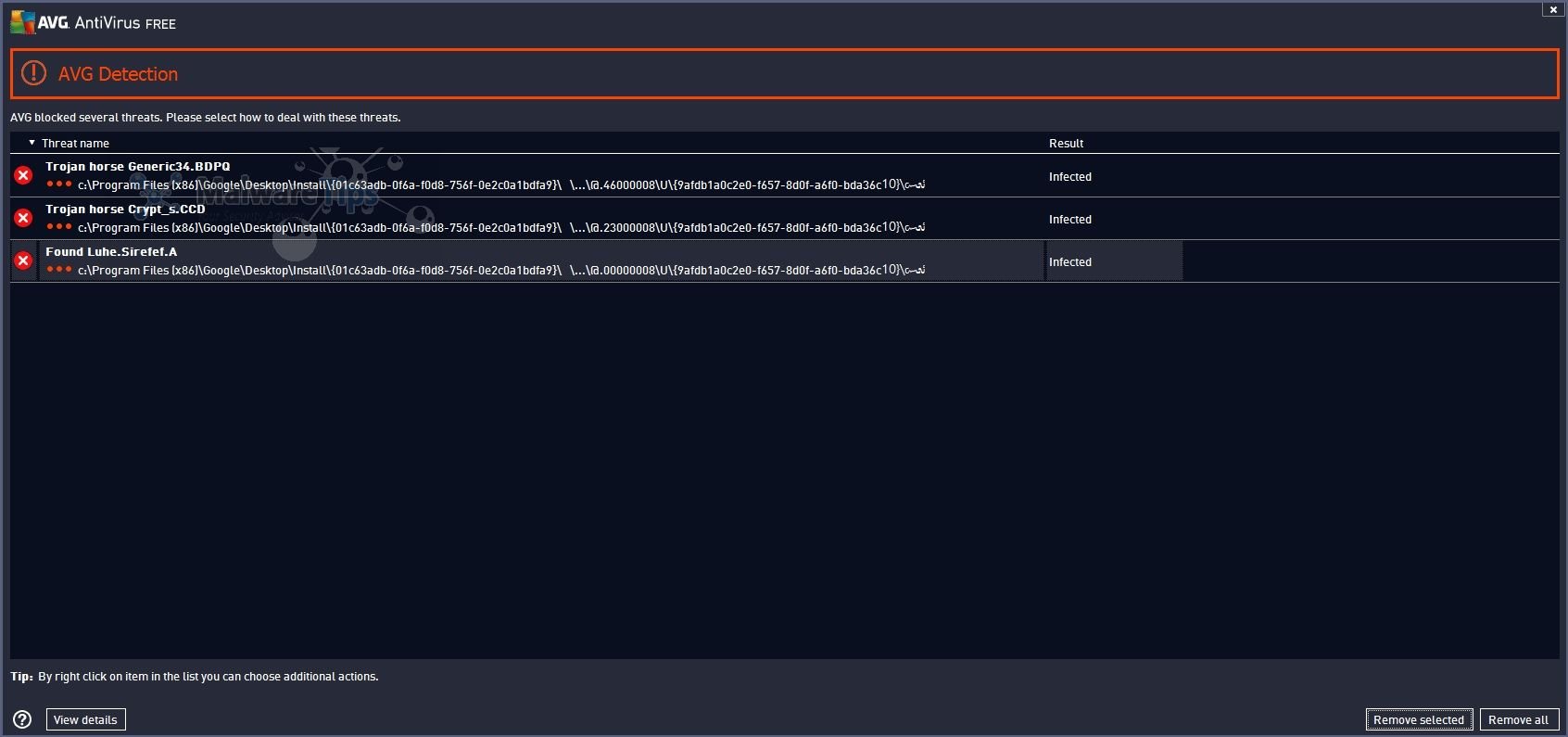
Task: Click the Remove all button
Action: 1519,719
